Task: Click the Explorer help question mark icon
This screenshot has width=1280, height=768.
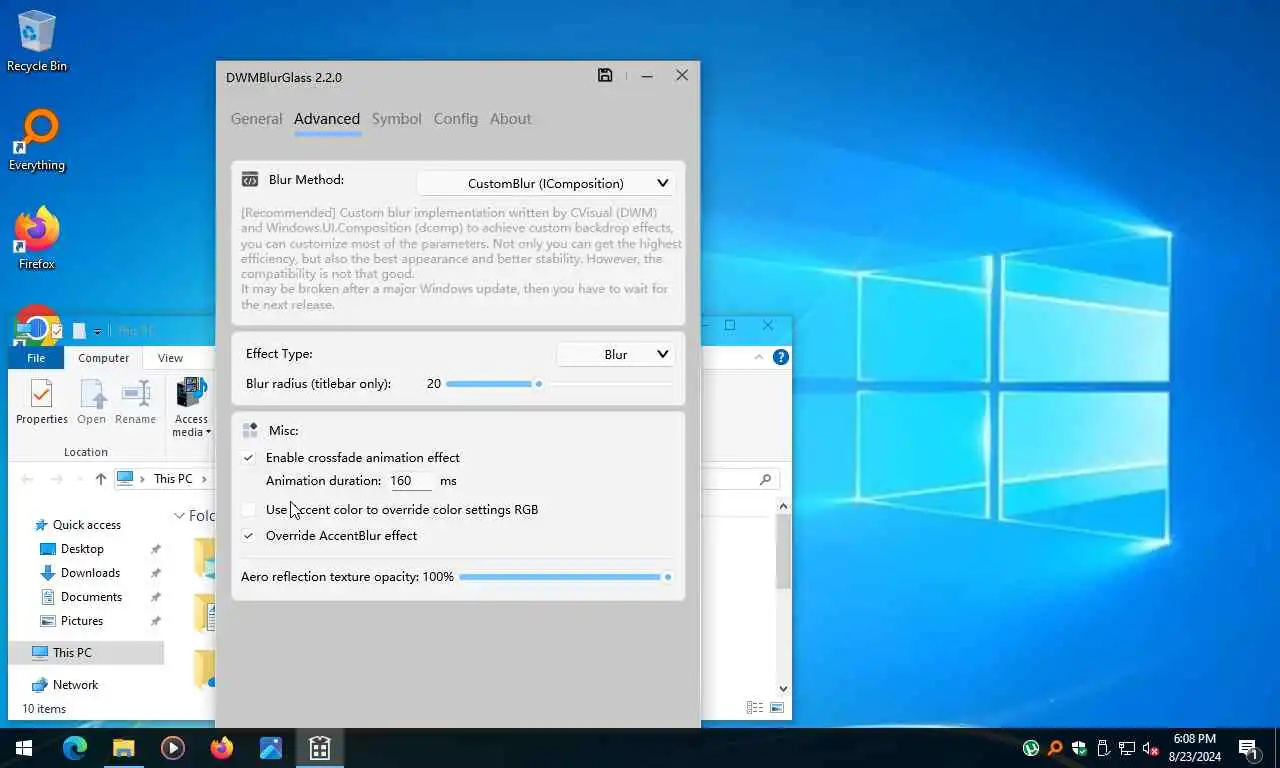Action: click(x=781, y=357)
